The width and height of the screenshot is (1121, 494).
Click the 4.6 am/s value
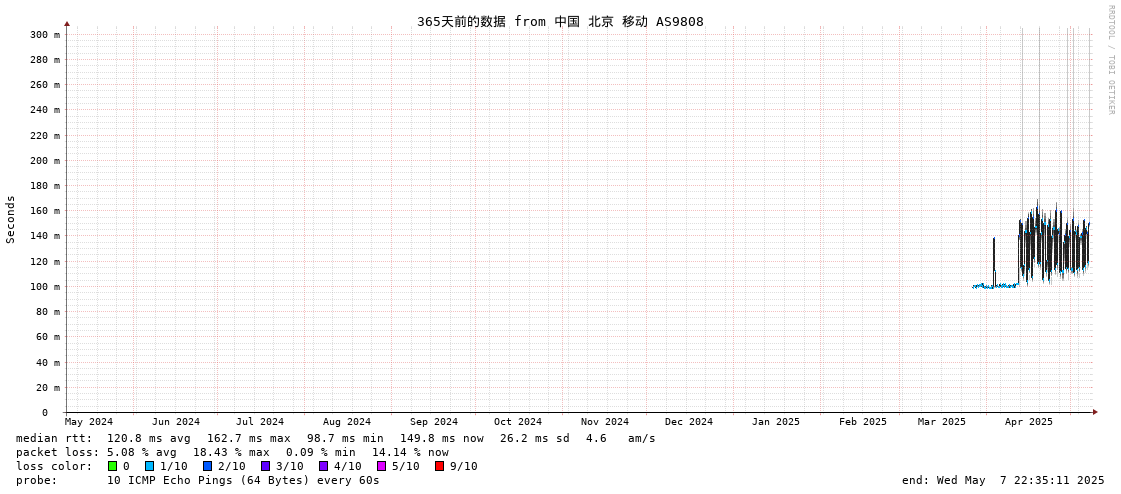(x=621, y=438)
